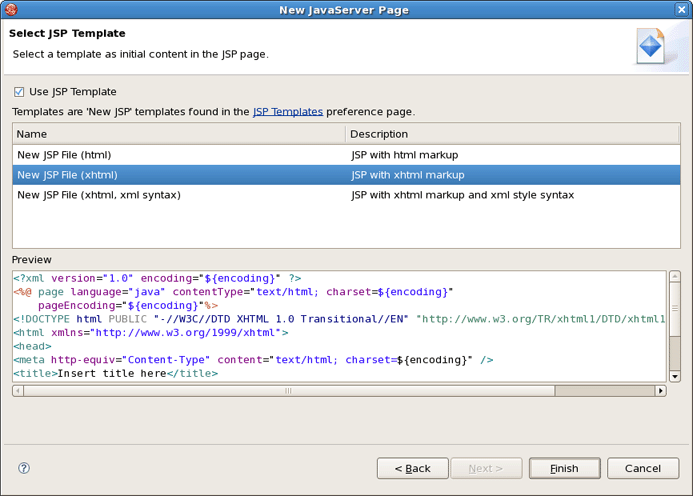
Task: Click the html xmlns line in preview
Action: coord(151,332)
